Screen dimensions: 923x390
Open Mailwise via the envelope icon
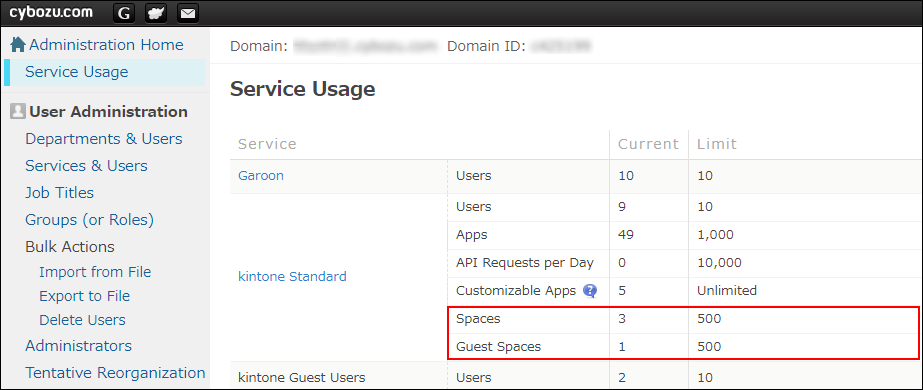coord(188,13)
